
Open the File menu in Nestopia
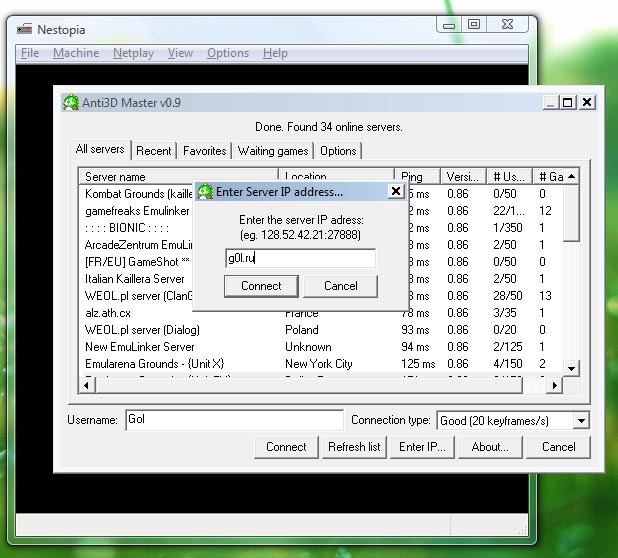[30, 53]
